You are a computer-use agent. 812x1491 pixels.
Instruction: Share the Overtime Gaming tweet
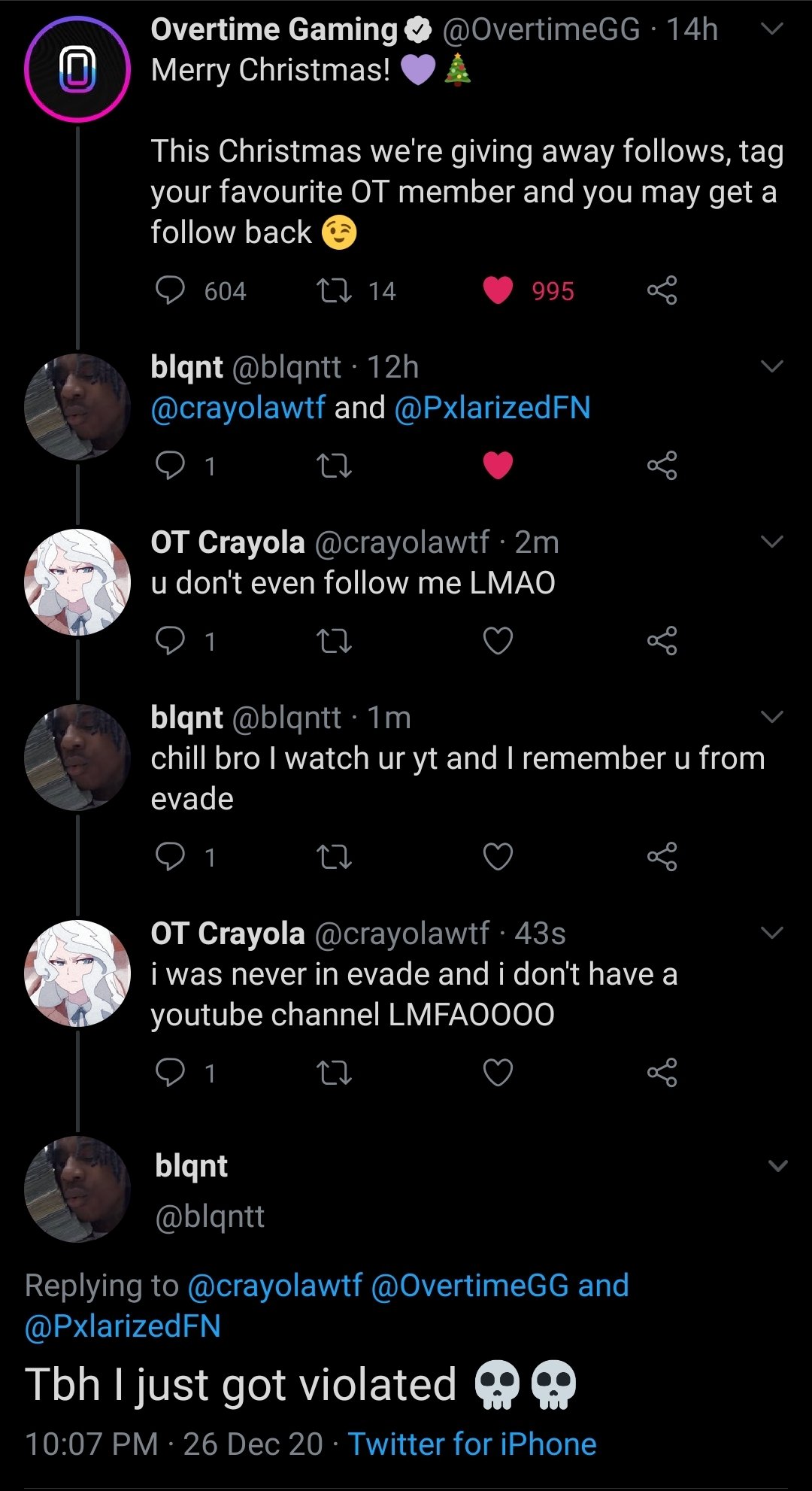[x=662, y=290]
